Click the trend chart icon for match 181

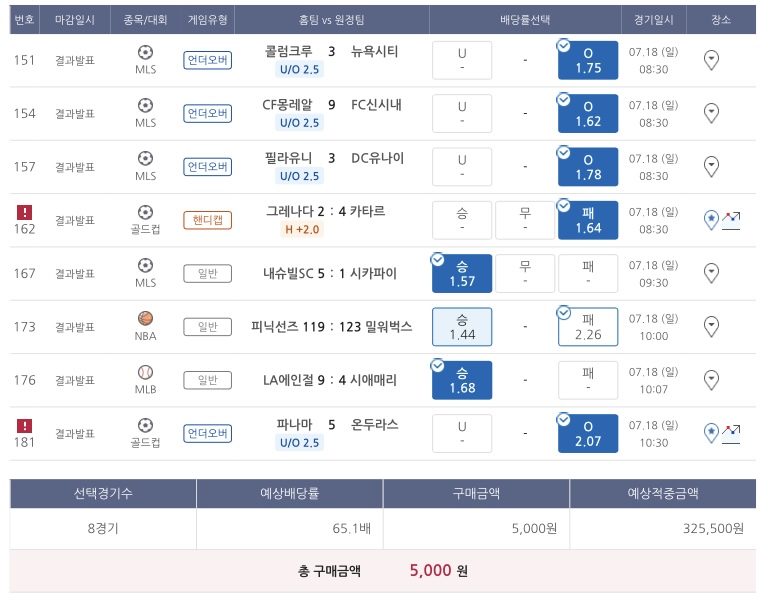tap(732, 432)
